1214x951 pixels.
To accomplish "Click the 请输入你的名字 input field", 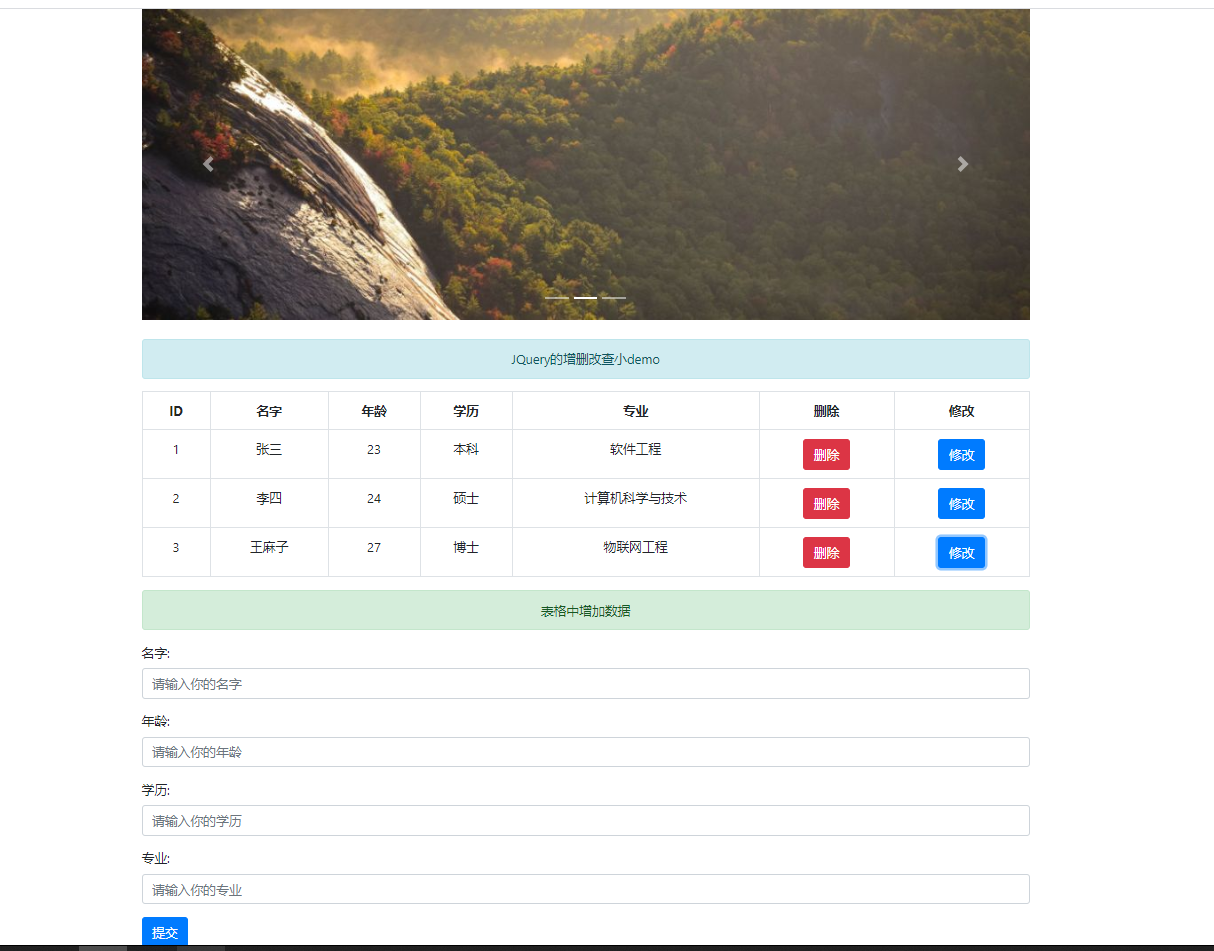I will pyautogui.click(x=586, y=683).
